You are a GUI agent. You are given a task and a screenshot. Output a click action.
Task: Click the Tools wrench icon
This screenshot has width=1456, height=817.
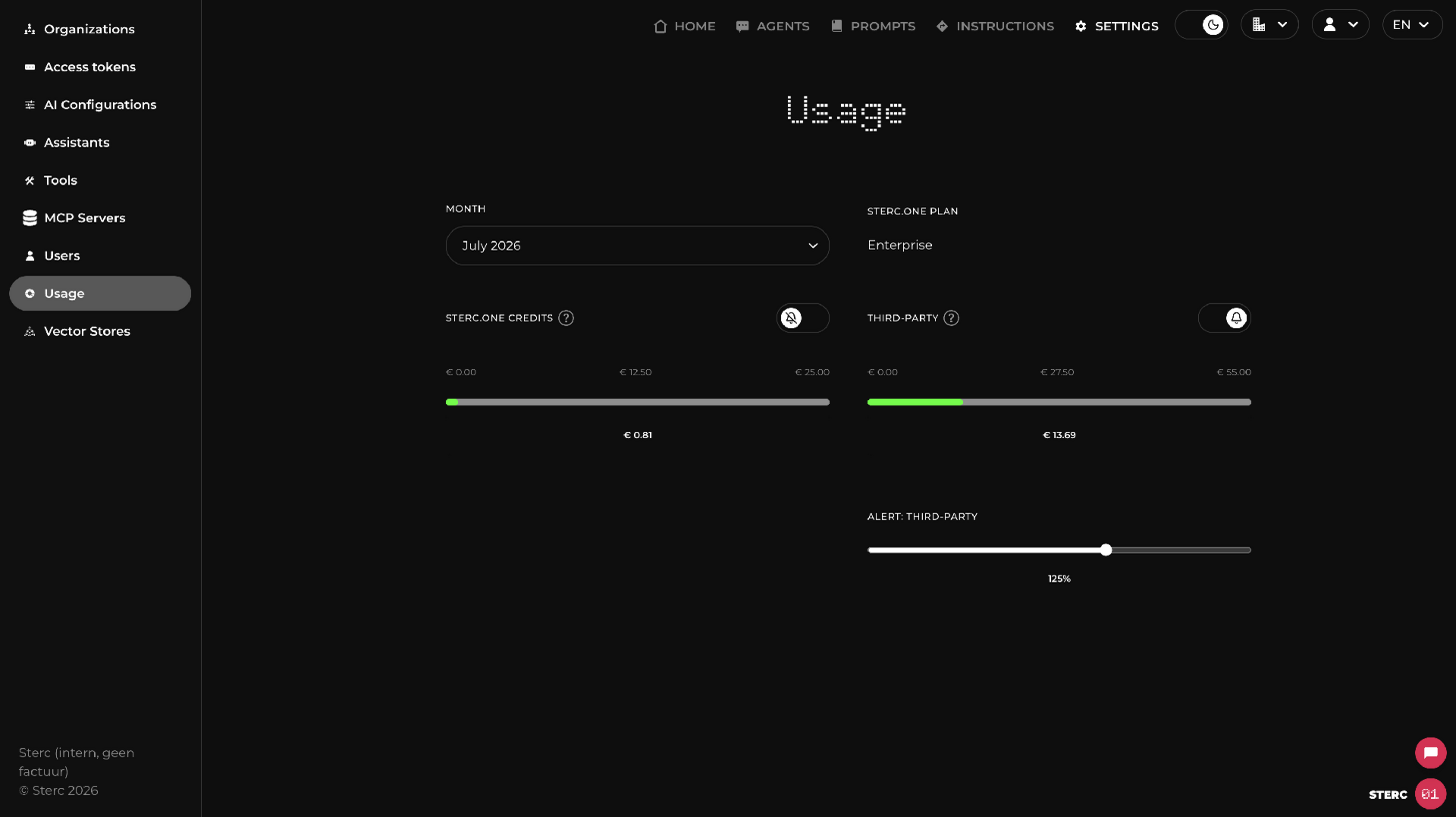click(x=30, y=180)
